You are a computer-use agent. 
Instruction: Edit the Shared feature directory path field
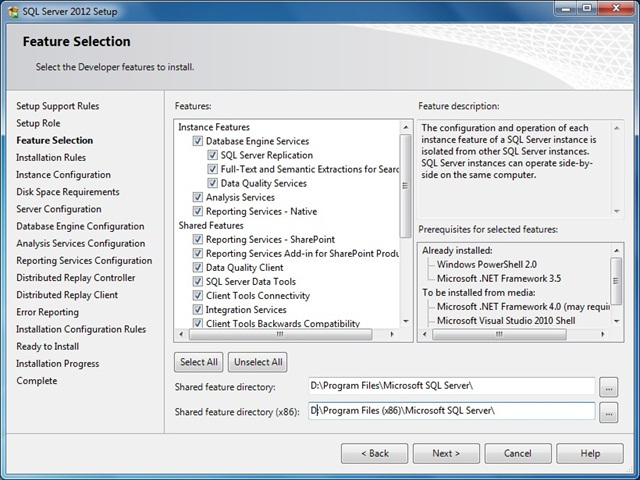(451, 386)
